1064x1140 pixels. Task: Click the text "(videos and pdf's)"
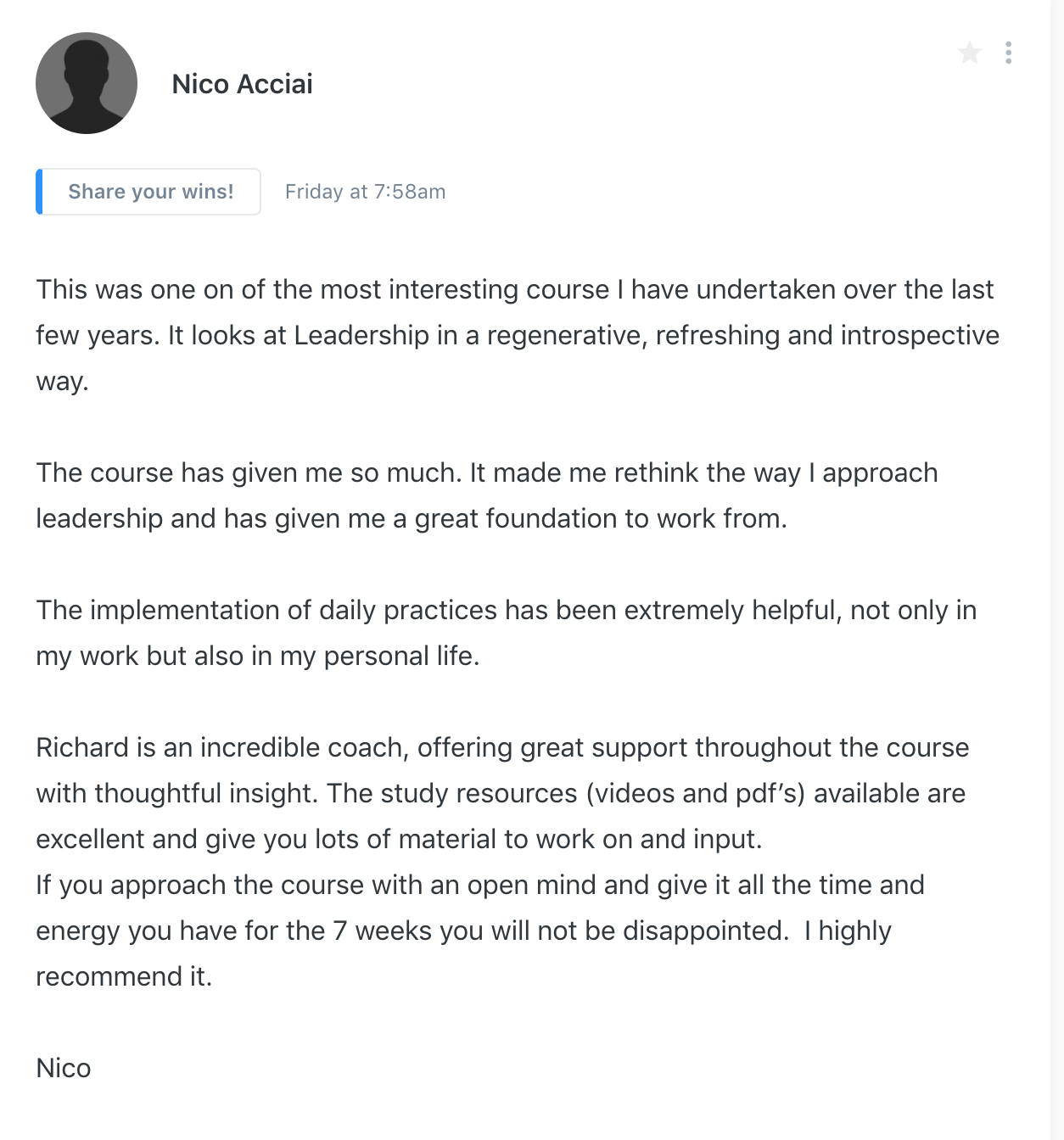[695, 794]
